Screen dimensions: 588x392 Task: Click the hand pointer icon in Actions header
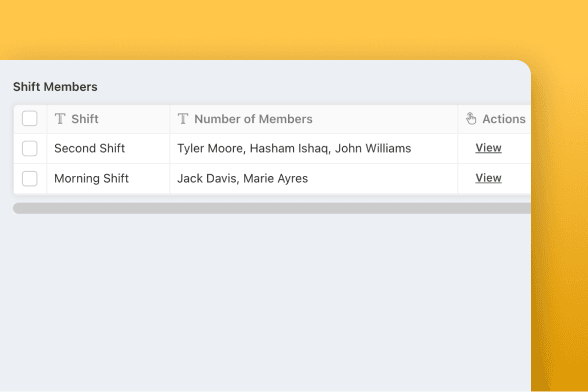tap(471, 119)
